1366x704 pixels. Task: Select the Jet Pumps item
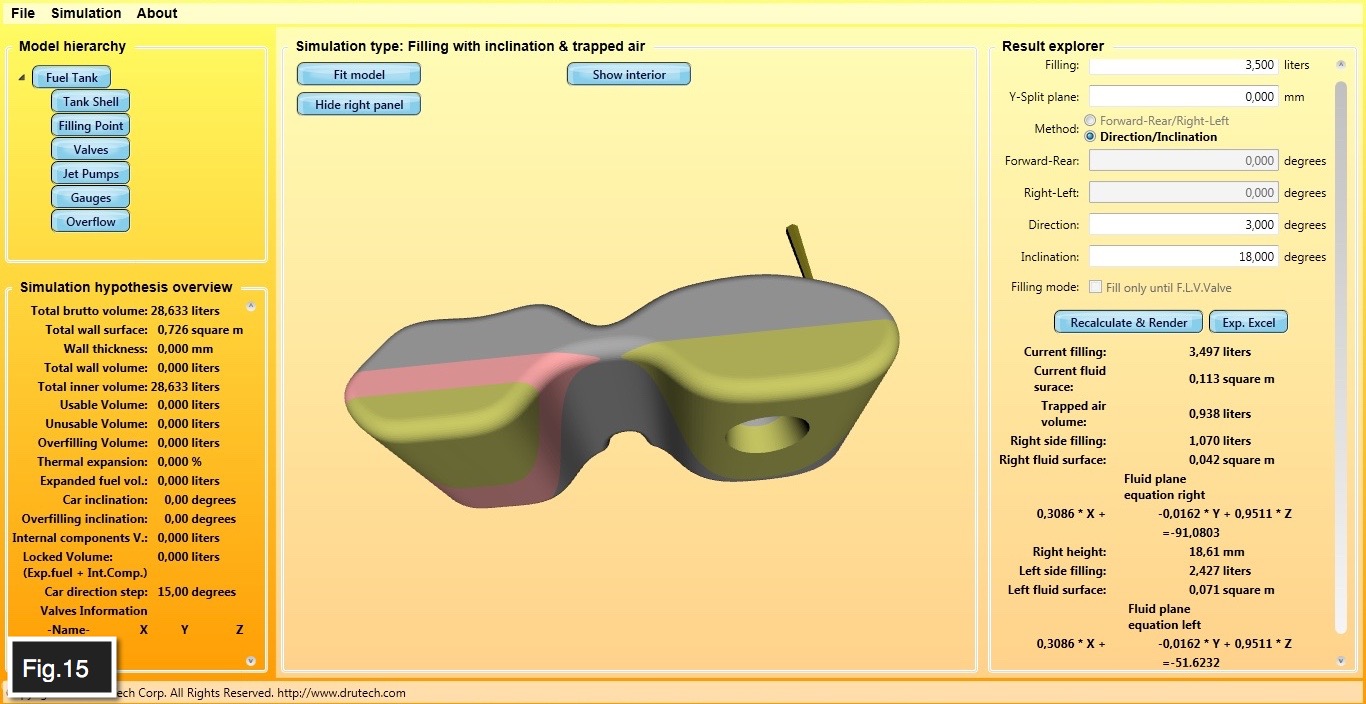(x=91, y=174)
